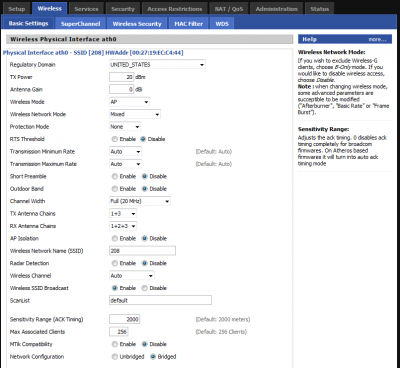This screenshot has height=368, width=400.
Task: Switch to MAC Filter sub-tab
Action: point(188,24)
